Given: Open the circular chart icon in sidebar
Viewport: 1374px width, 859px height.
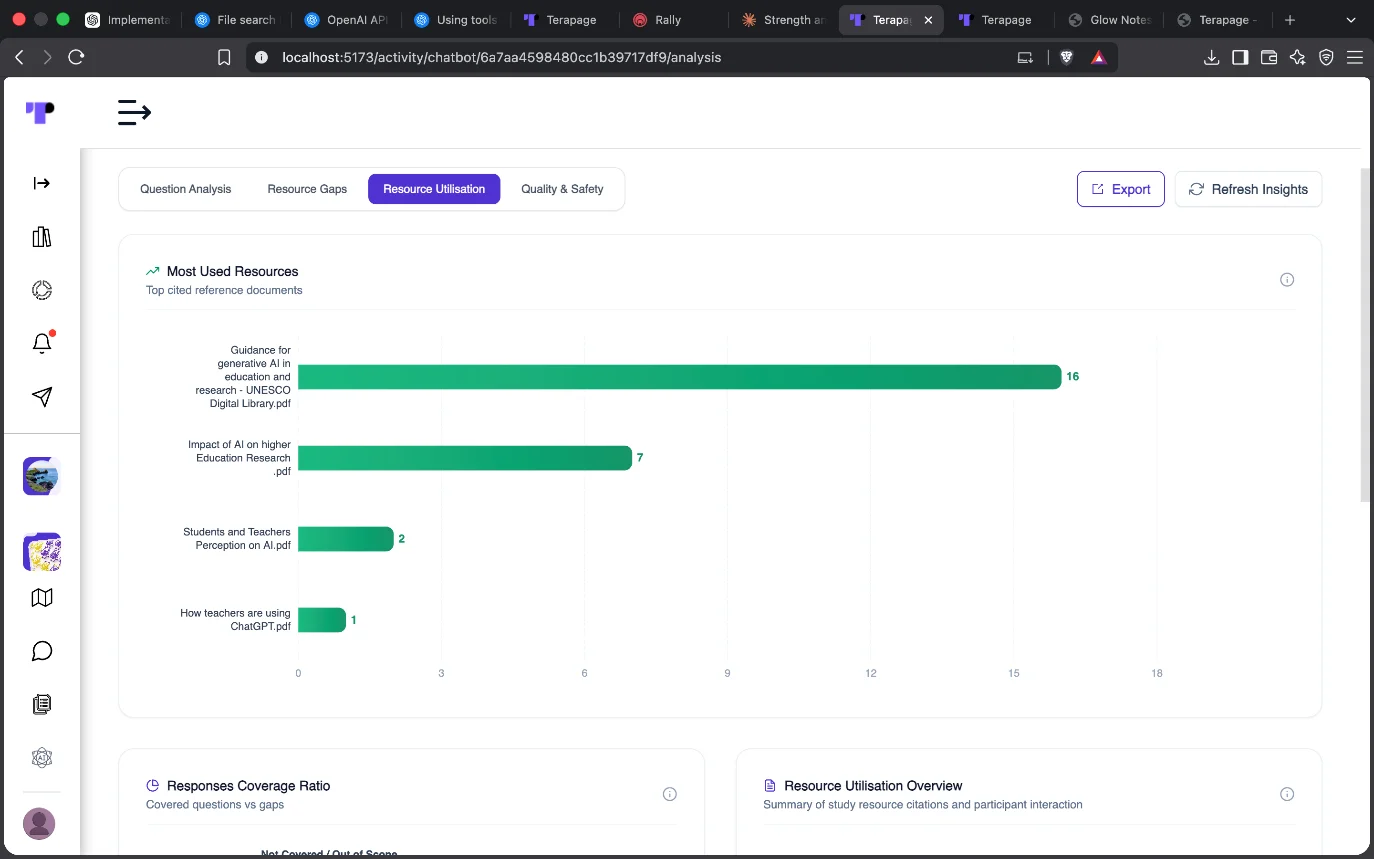Looking at the screenshot, I should 41,290.
